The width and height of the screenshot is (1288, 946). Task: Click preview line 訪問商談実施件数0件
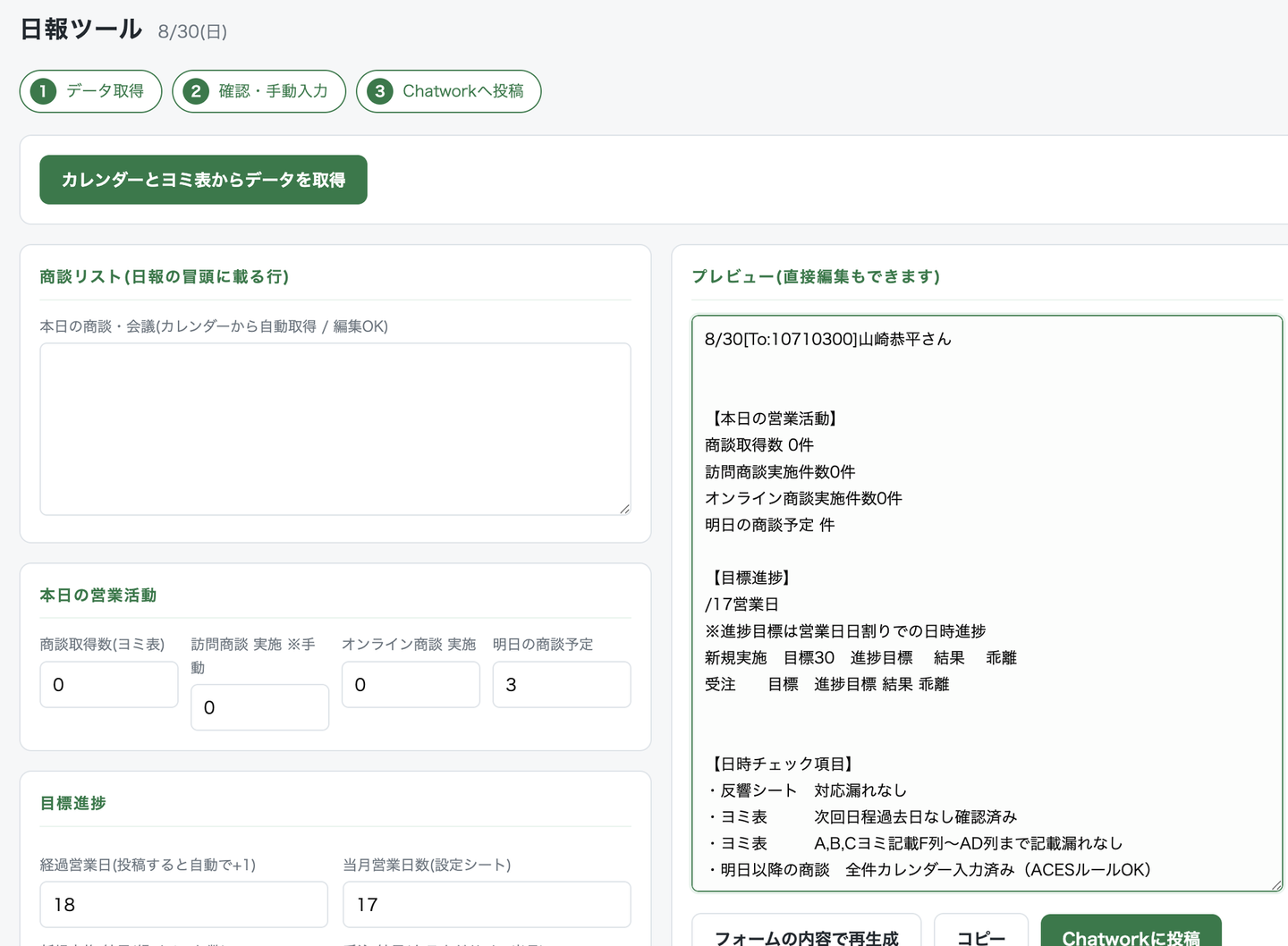[x=780, y=472]
